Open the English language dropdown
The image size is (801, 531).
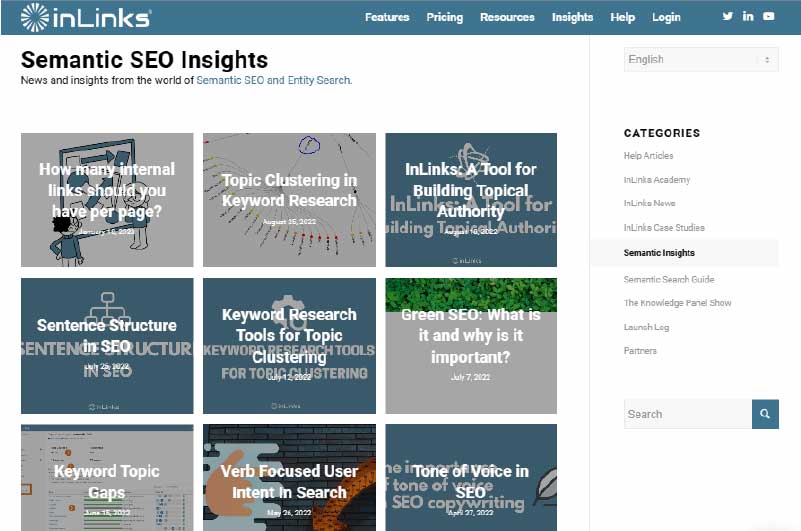701,59
